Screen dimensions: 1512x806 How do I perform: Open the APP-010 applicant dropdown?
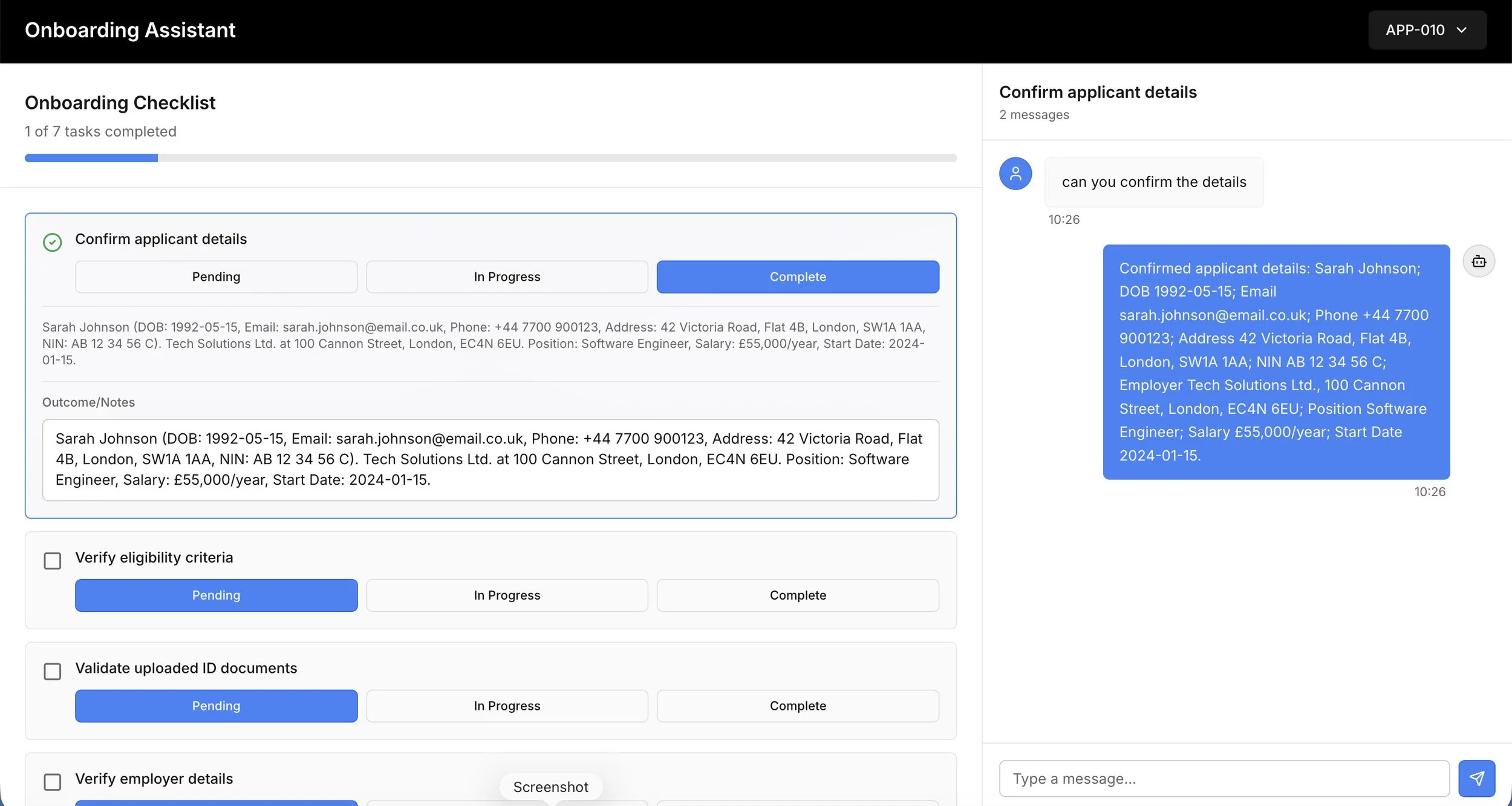(1427, 30)
